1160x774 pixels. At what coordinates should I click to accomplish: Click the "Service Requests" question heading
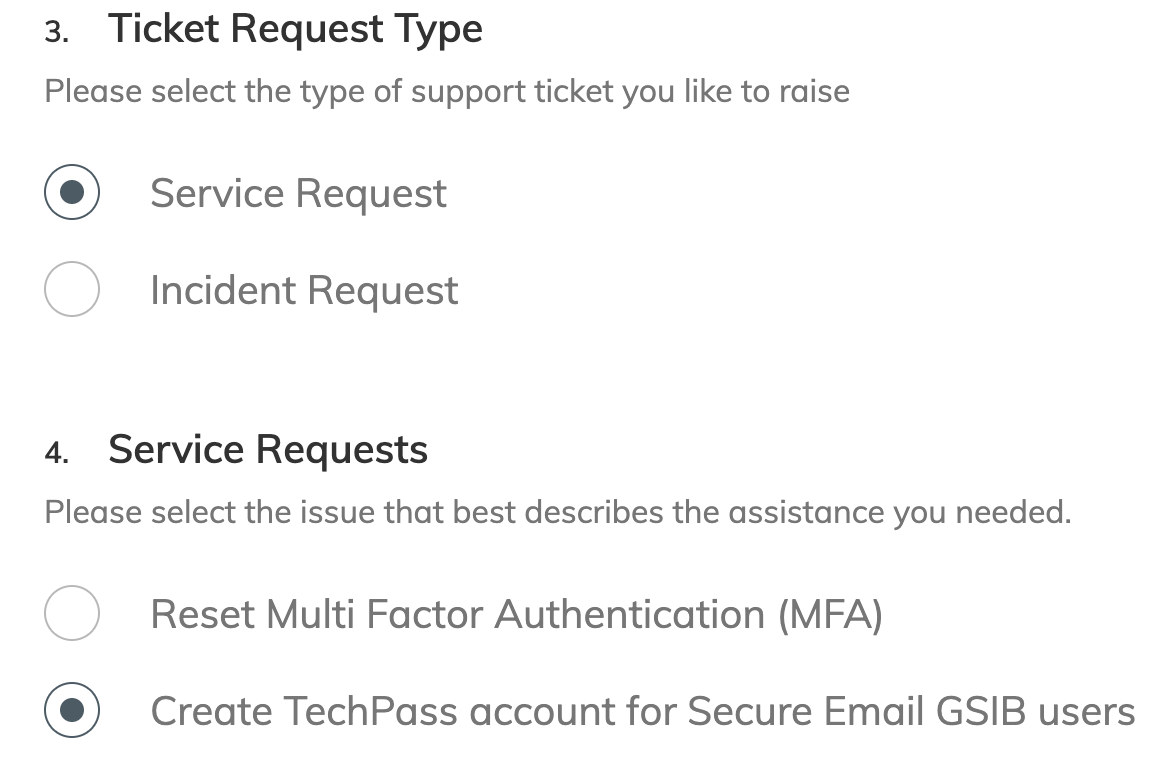268,450
